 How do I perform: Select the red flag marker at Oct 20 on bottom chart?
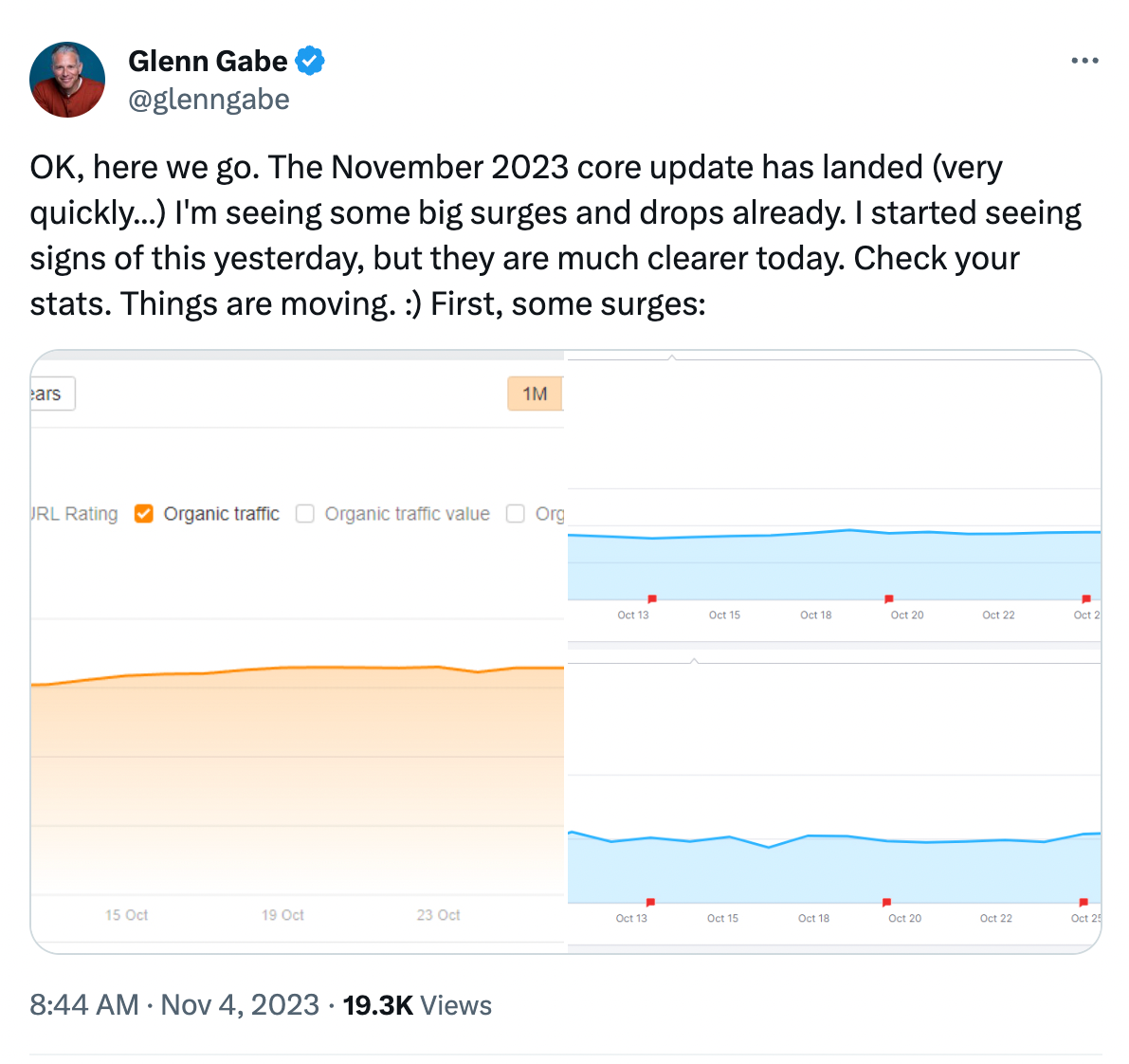point(887,902)
